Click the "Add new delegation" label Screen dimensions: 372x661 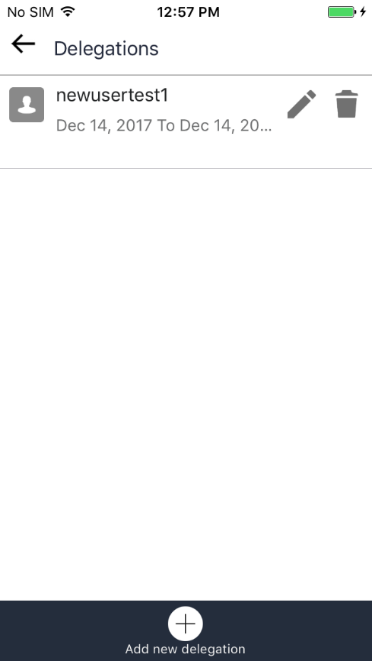185,649
